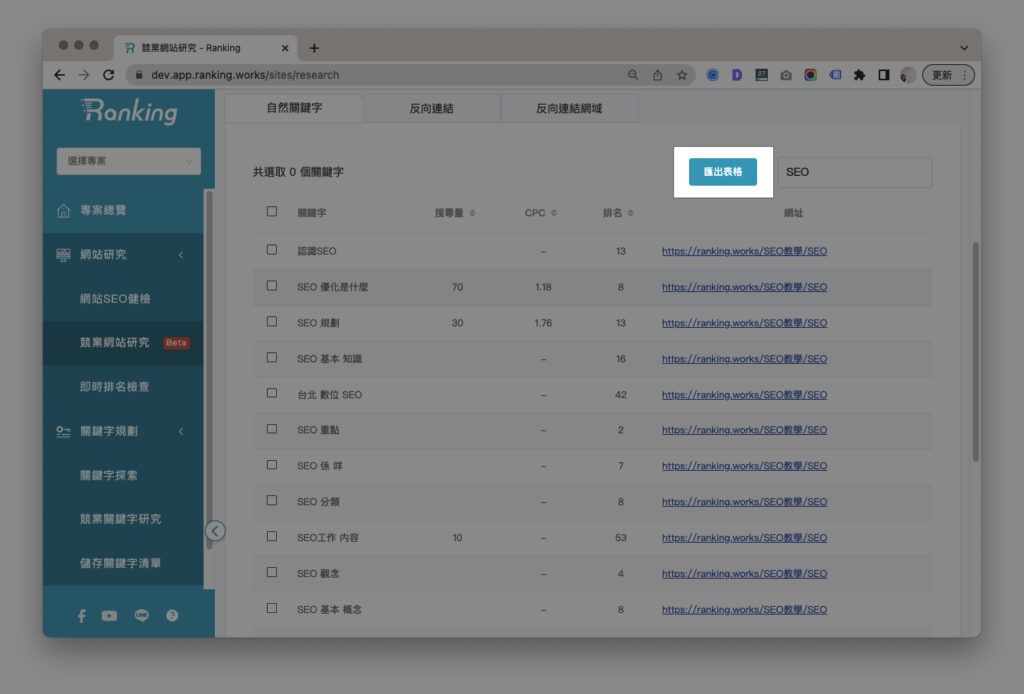Check the SEO 重點 row checkbox

[x=272, y=429]
